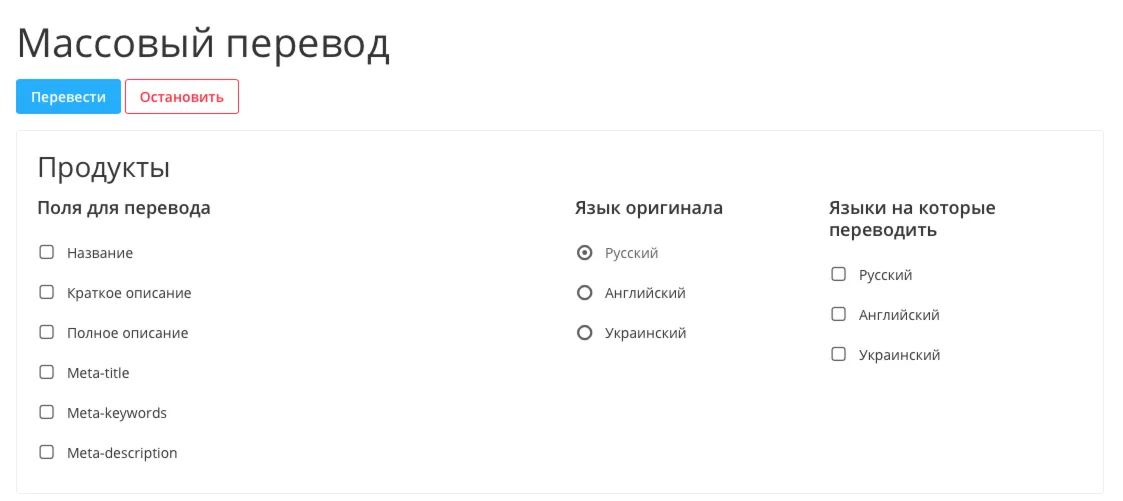
Task: Click the Язык оригинала column heading
Action: (648, 208)
